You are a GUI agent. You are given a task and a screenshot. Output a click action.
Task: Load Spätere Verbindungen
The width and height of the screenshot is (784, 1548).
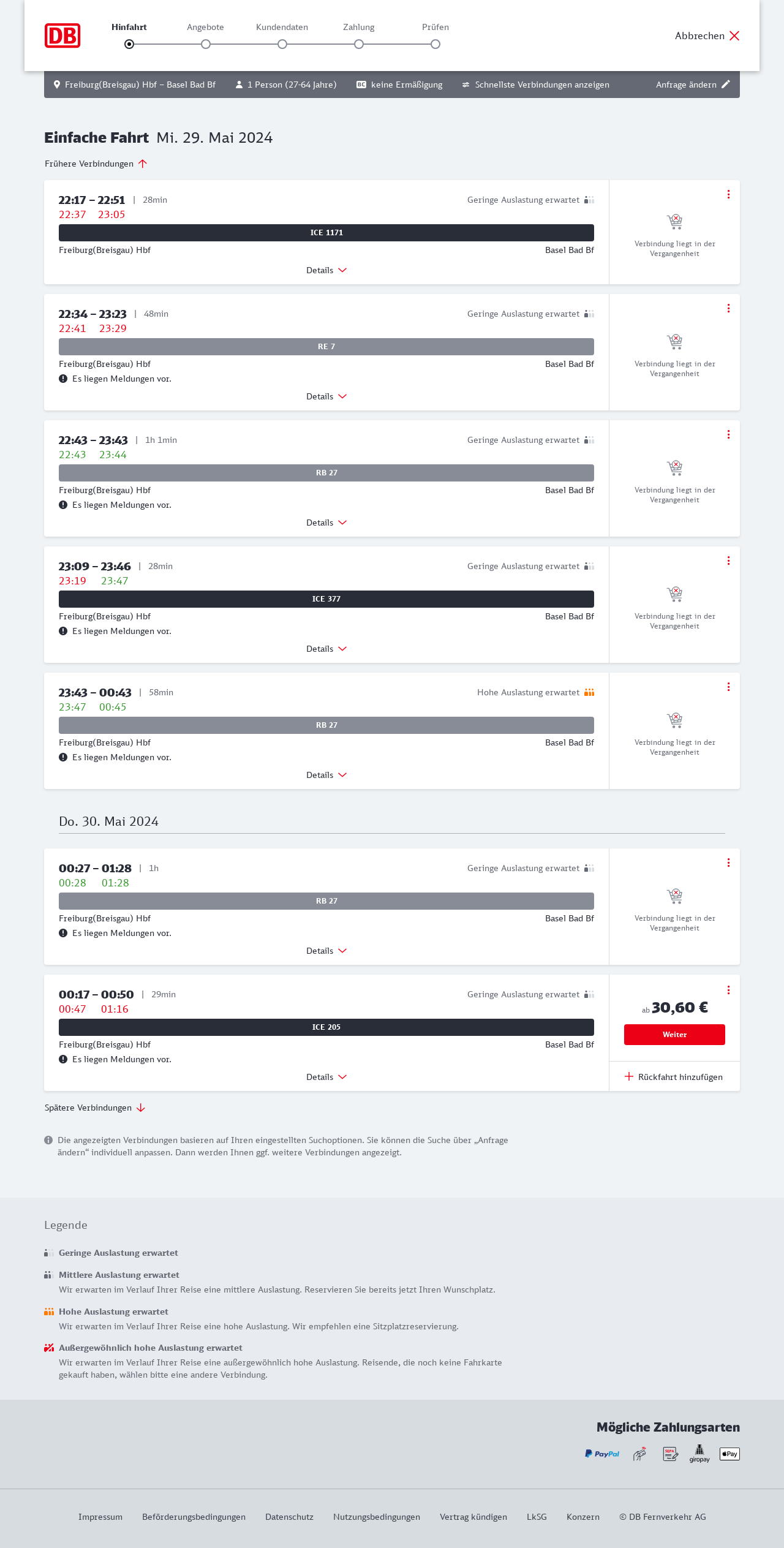pyautogui.click(x=95, y=1108)
